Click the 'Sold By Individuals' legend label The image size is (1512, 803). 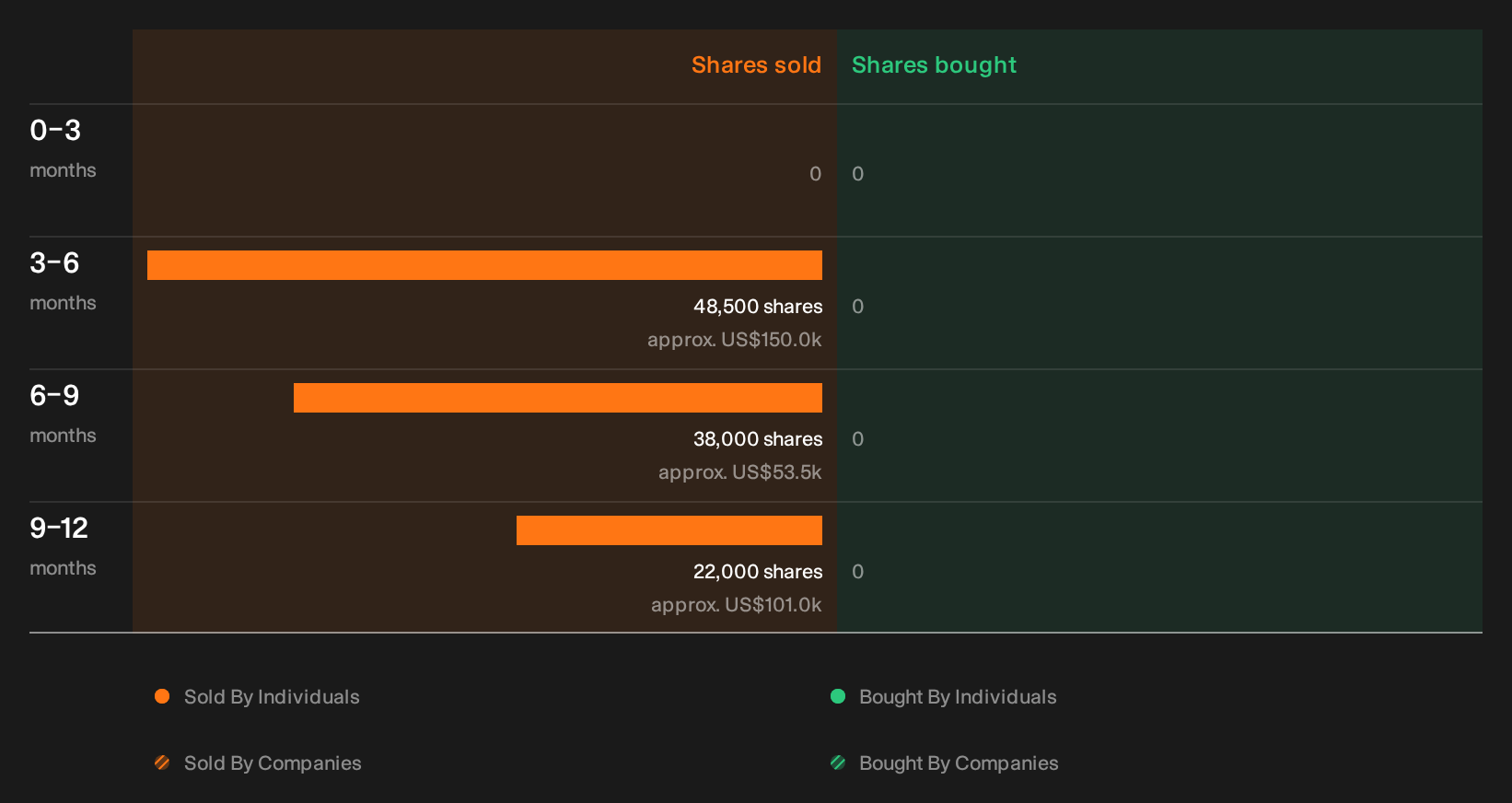click(x=272, y=697)
